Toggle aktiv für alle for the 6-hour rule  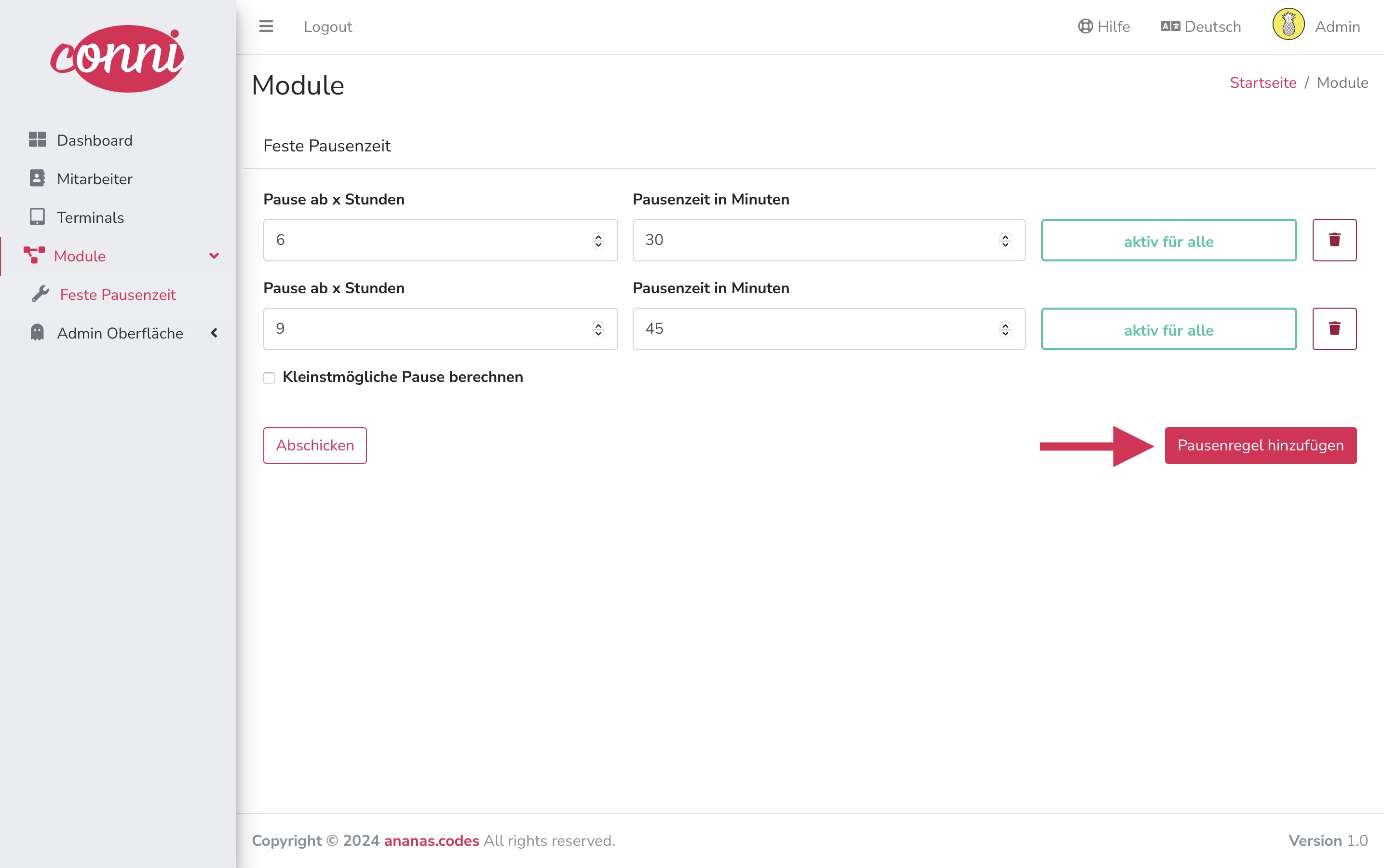coord(1169,240)
